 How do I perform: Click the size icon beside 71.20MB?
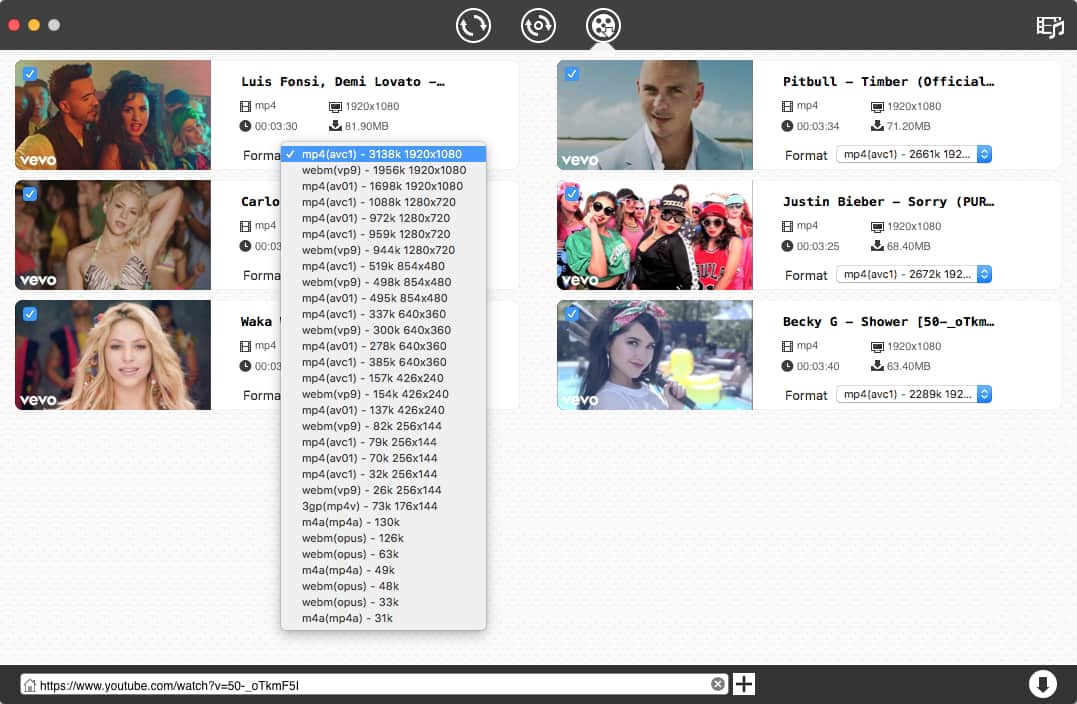click(x=877, y=126)
